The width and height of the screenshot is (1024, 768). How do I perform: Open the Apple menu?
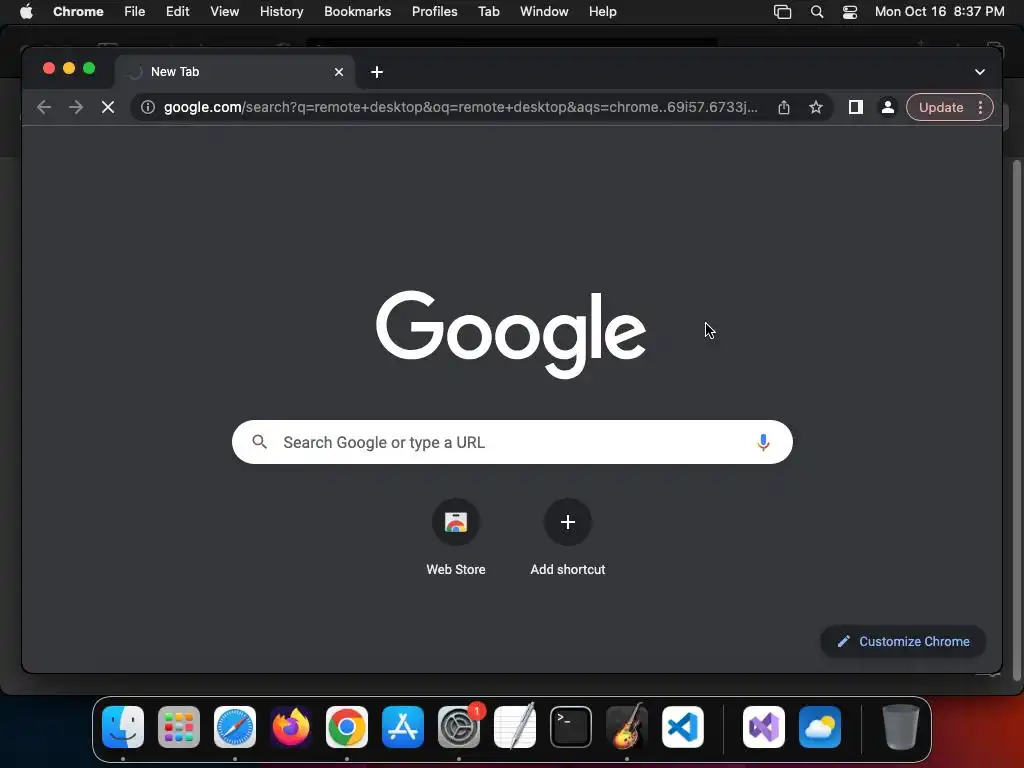pyautogui.click(x=26, y=11)
